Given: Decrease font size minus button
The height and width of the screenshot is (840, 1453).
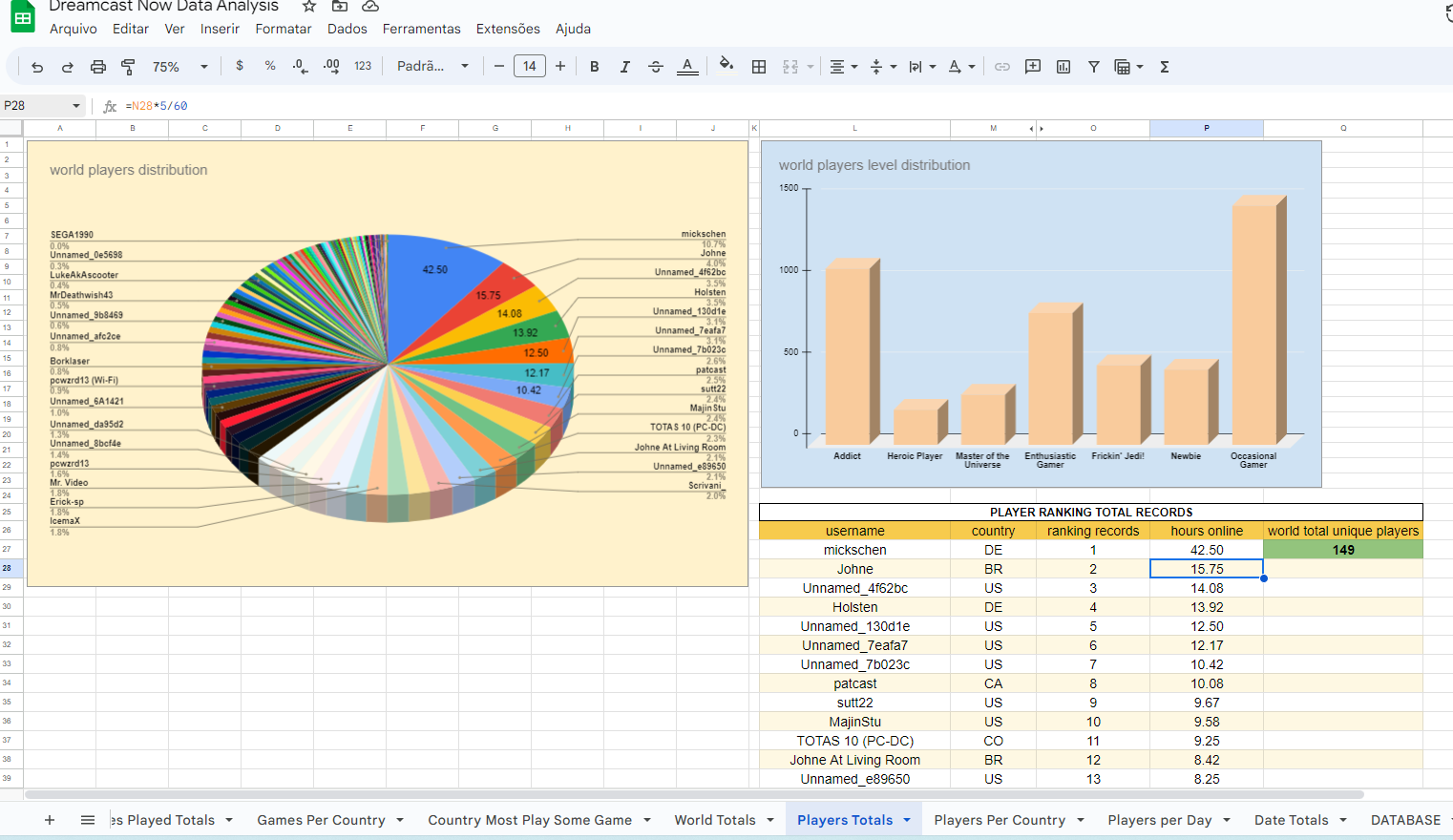Looking at the screenshot, I should [x=499, y=66].
